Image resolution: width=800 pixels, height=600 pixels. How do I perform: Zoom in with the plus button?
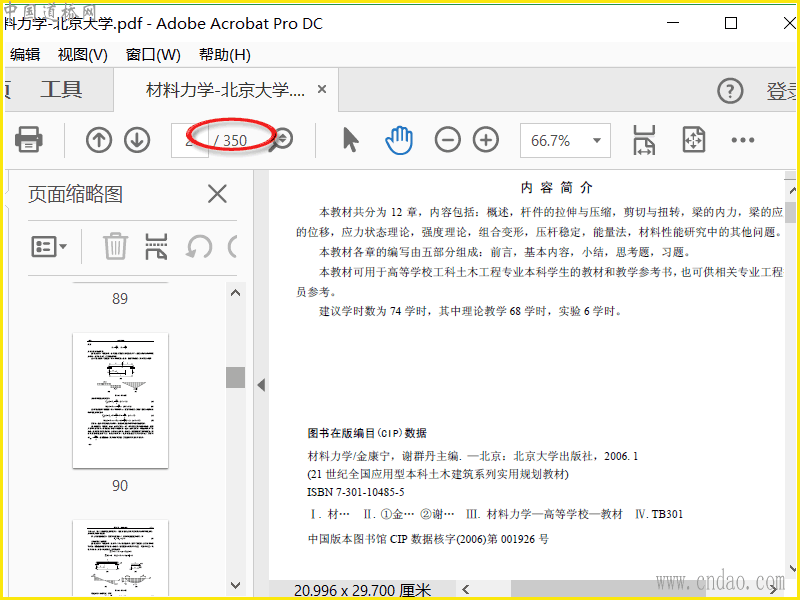point(486,140)
